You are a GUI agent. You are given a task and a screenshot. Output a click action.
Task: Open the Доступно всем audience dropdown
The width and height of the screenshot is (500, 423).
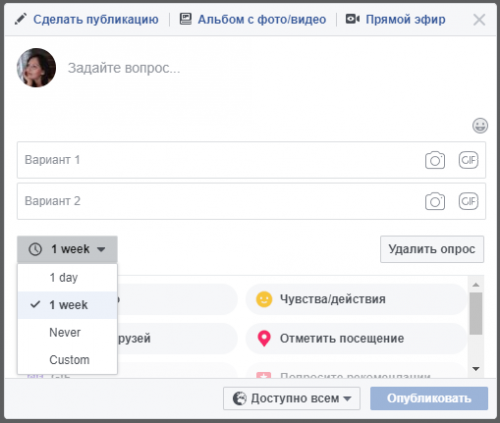pos(292,398)
